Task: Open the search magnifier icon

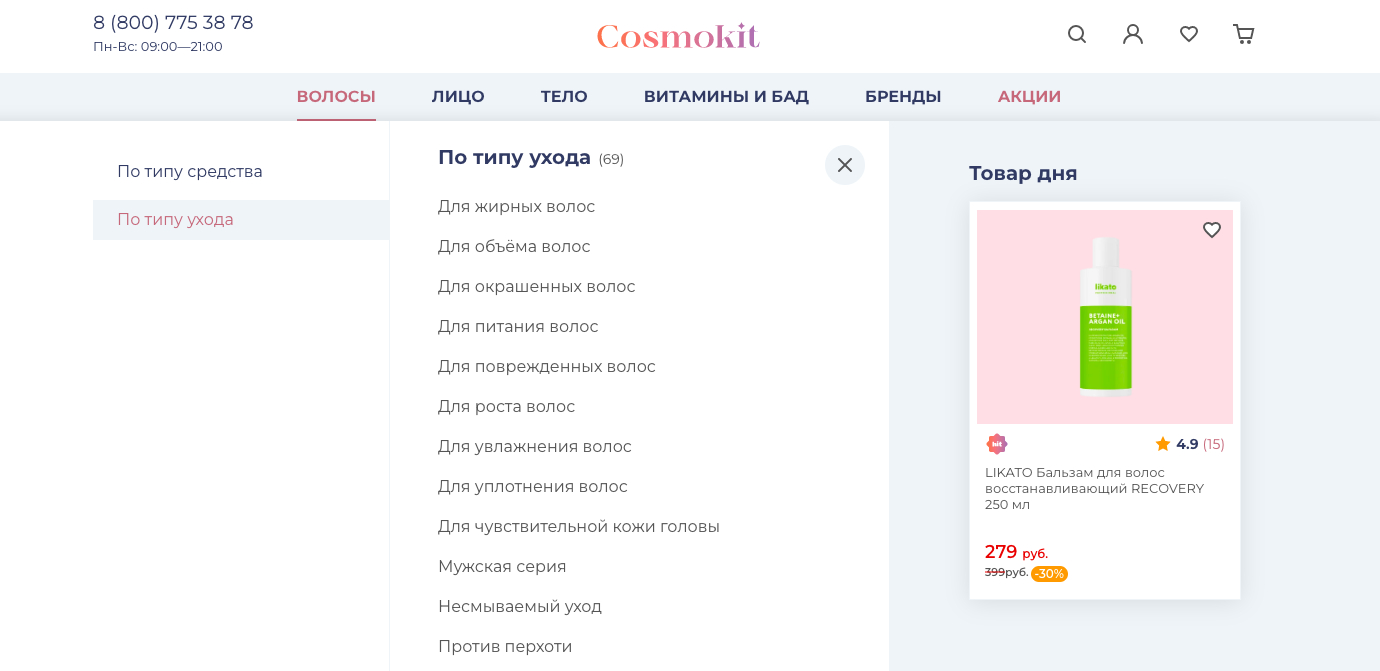Action: (1077, 34)
